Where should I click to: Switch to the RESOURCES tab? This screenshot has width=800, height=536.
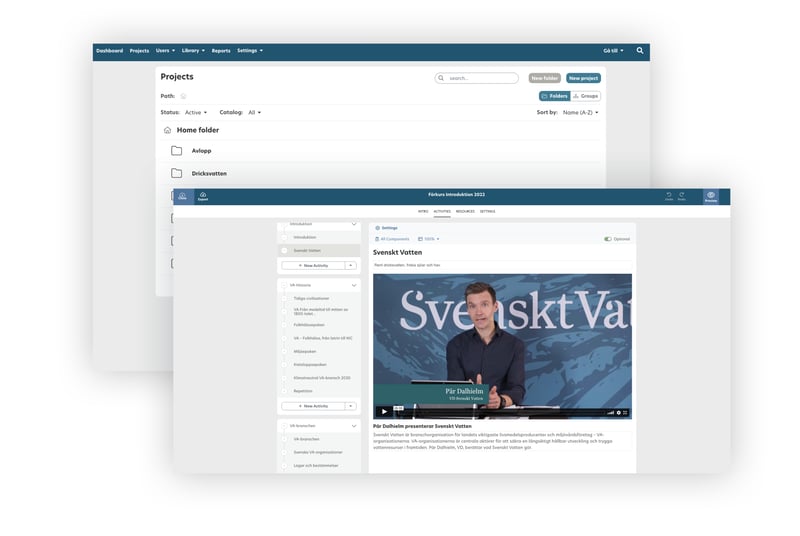click(465, 211)
